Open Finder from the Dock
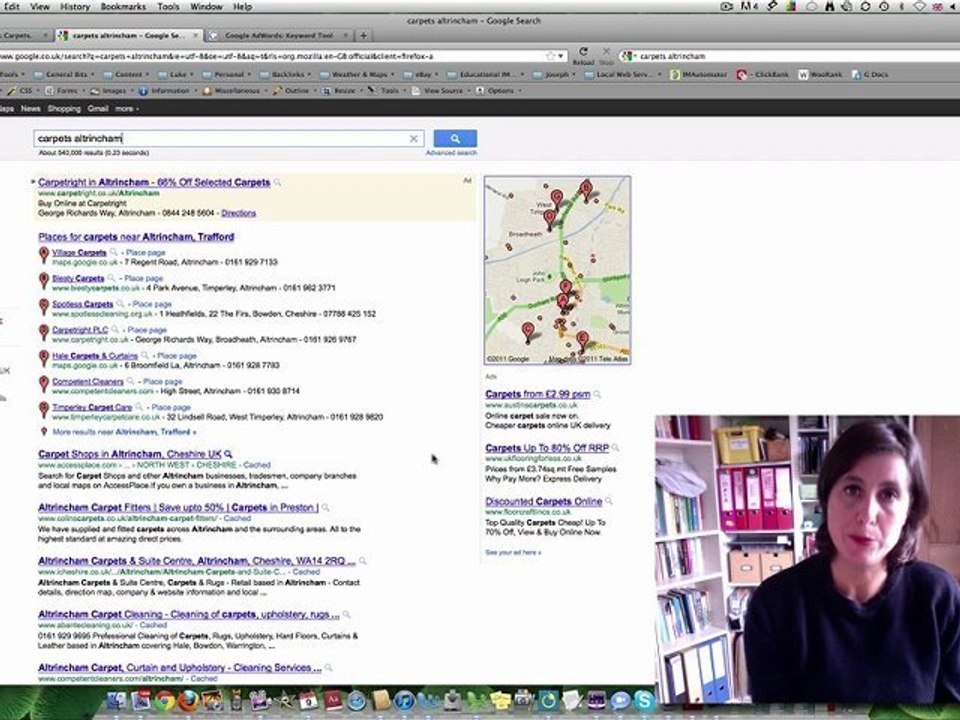The width and height of the screenshot is (960, 720). [116, 700]
